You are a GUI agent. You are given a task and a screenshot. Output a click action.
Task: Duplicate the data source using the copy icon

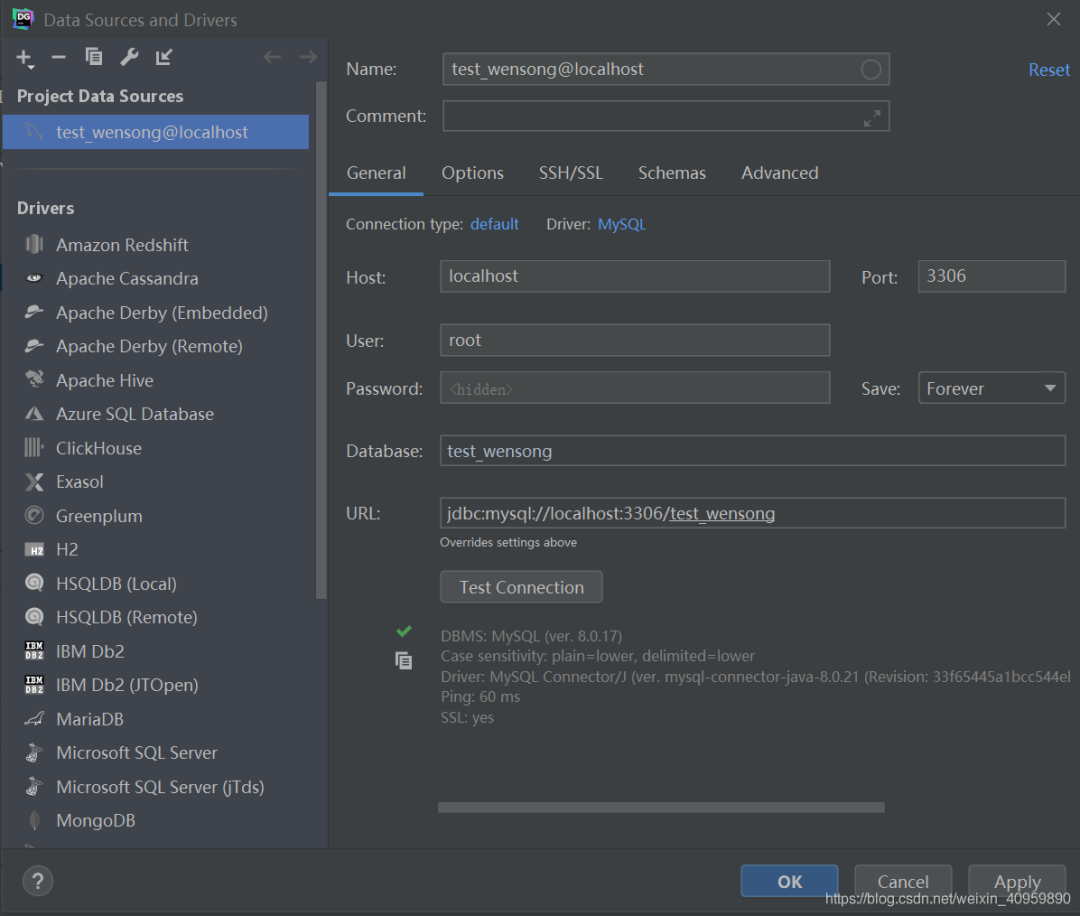pyautogui.click(x=94, y=57)
